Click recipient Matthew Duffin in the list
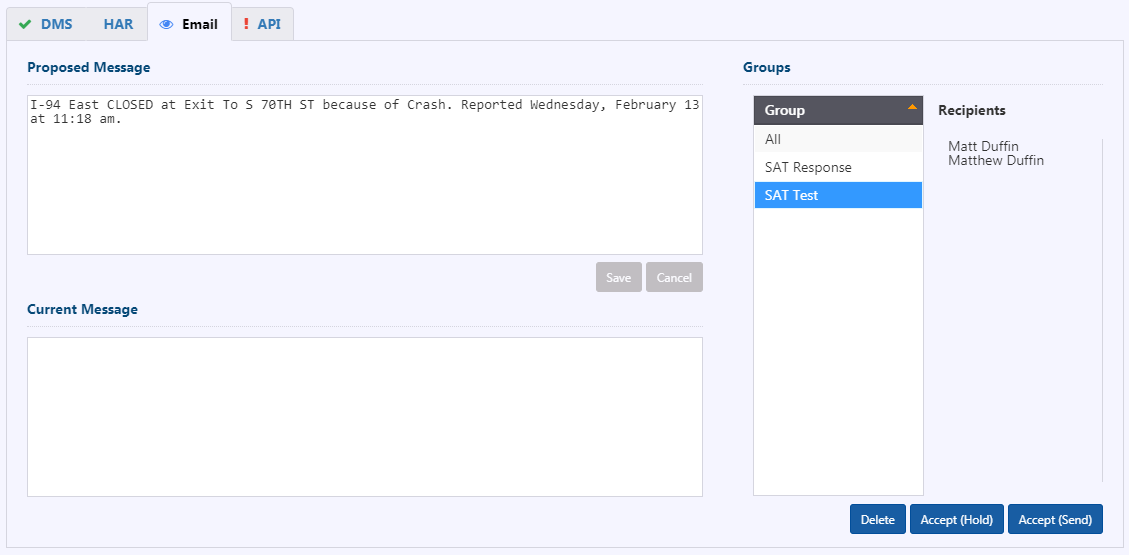The width and height of the screenshot is (1129, 555). 996,161
